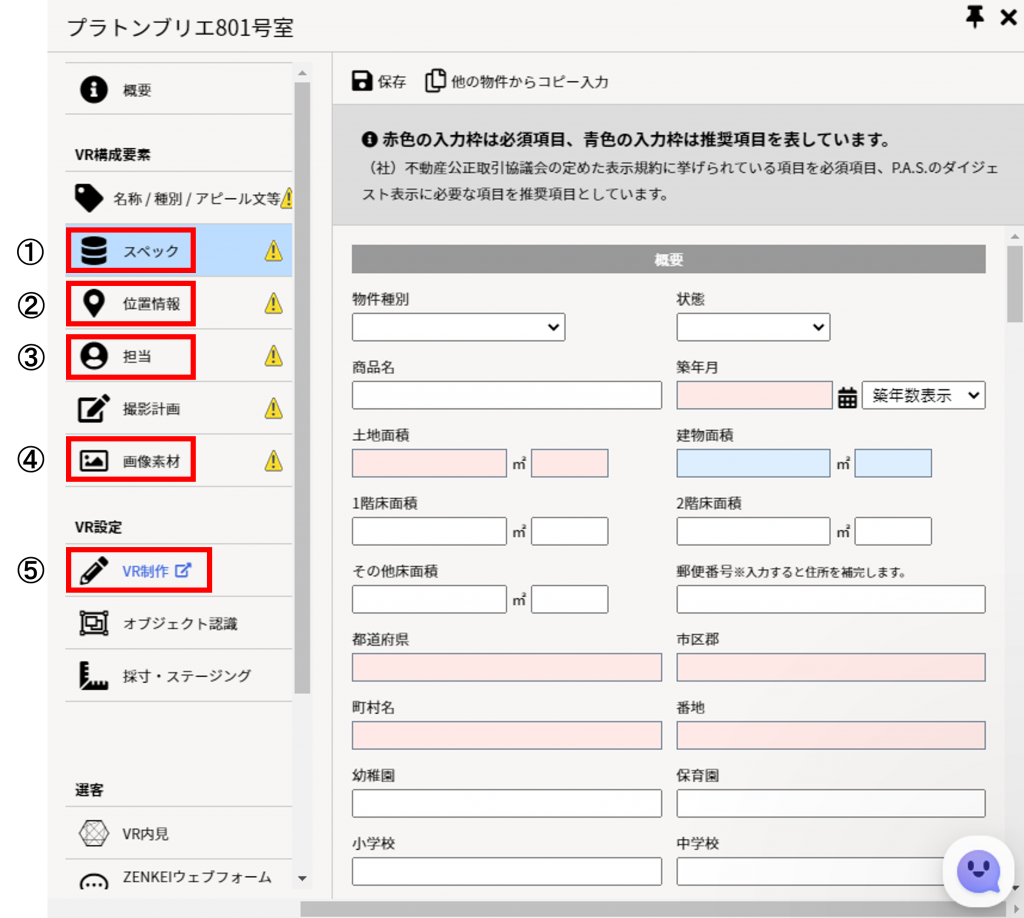Viewport: 1024px width, 918px height.
Task: Click the save floppy disk icon
Action: click(362, 81)
